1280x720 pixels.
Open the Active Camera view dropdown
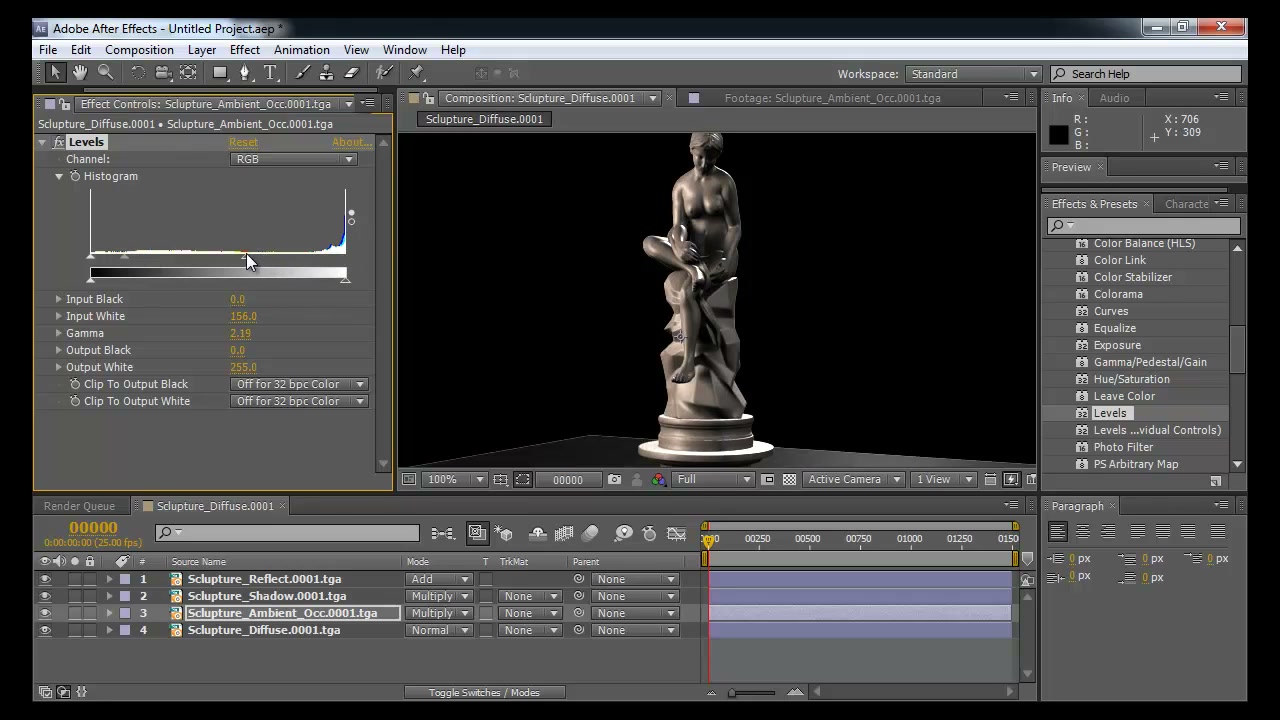pyautogui.click(x=854, y=480)
